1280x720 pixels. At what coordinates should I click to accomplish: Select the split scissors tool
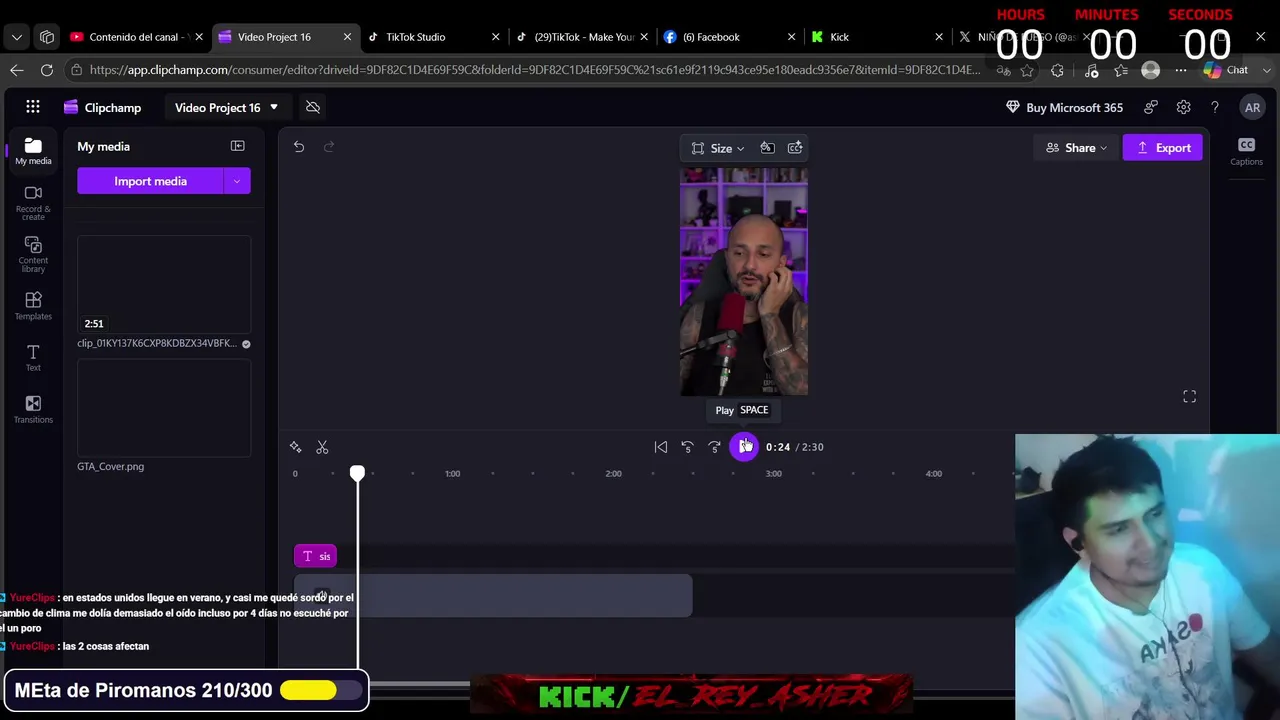coord(322,447)
